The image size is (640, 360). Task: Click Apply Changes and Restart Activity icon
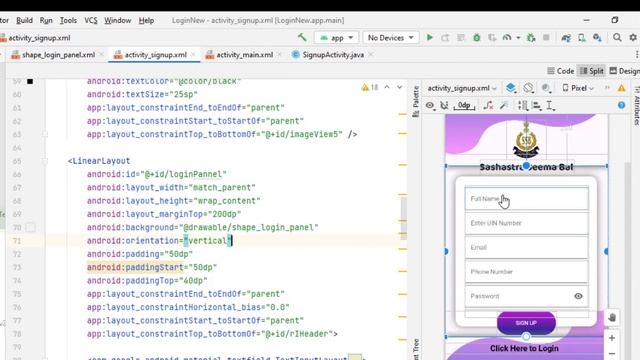[x=445, y=38]
